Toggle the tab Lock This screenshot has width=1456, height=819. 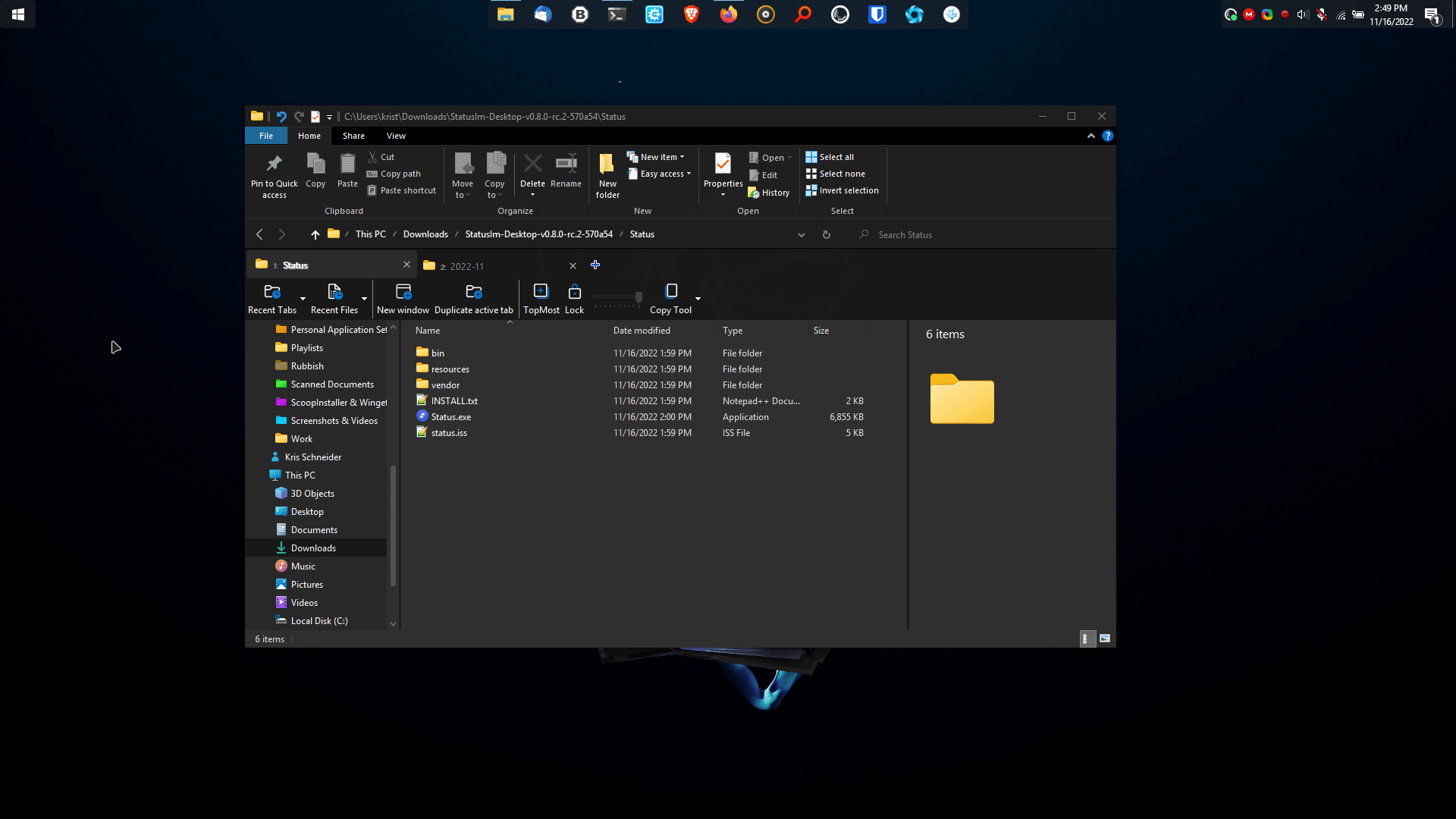tap(574, 297)
